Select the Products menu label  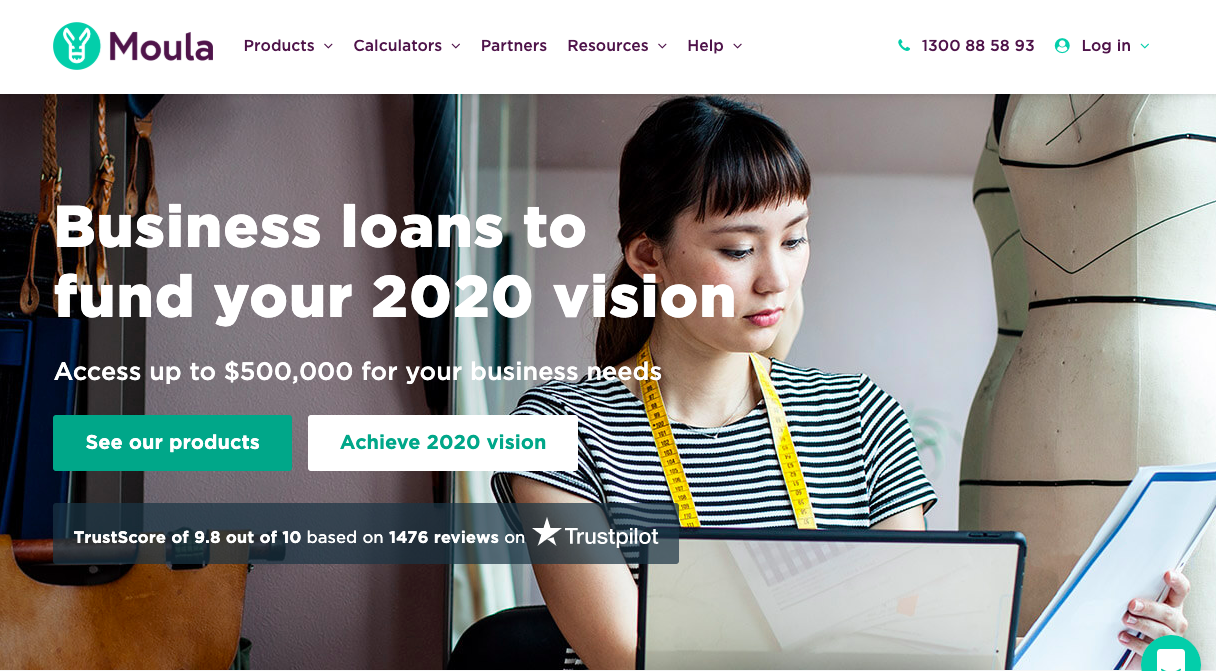[279, 46]
